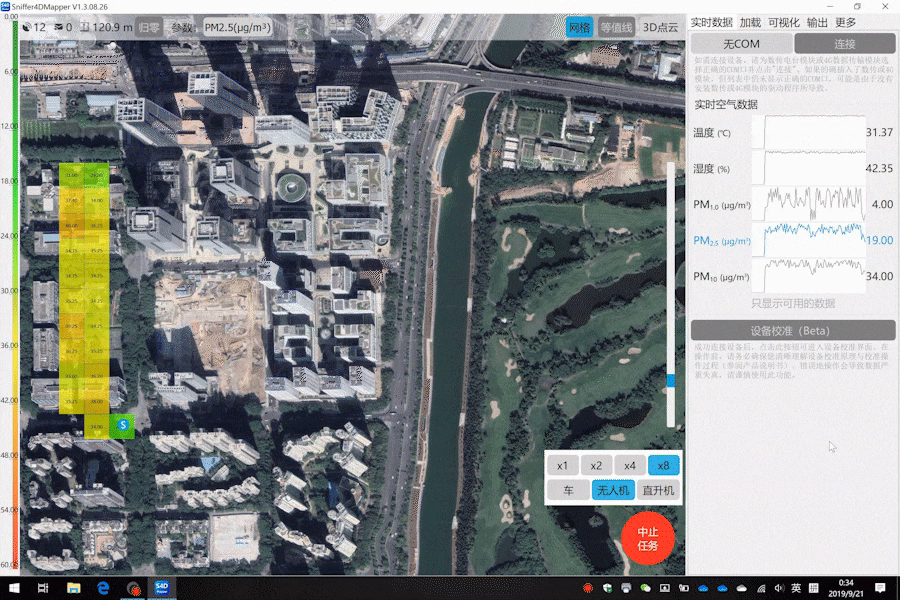This screenshot has height=600, width=900.
Task: Switch map display to 等值线 contour mode
Action: 616,28
